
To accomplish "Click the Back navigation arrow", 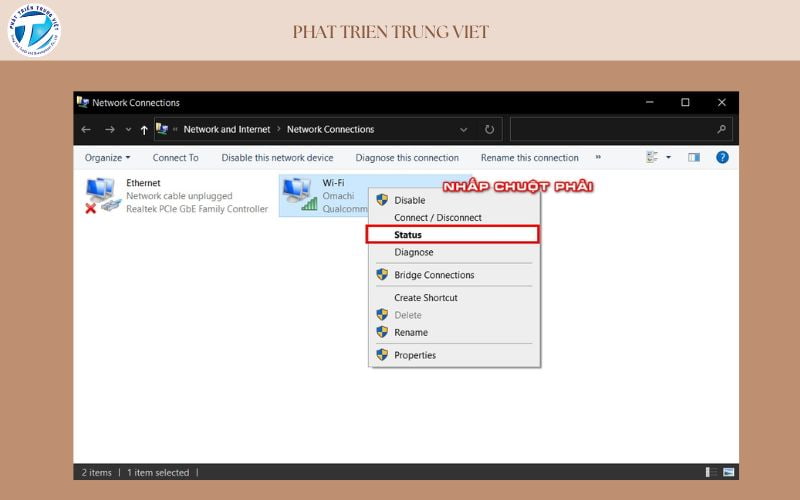I will [x=86, y=130].
